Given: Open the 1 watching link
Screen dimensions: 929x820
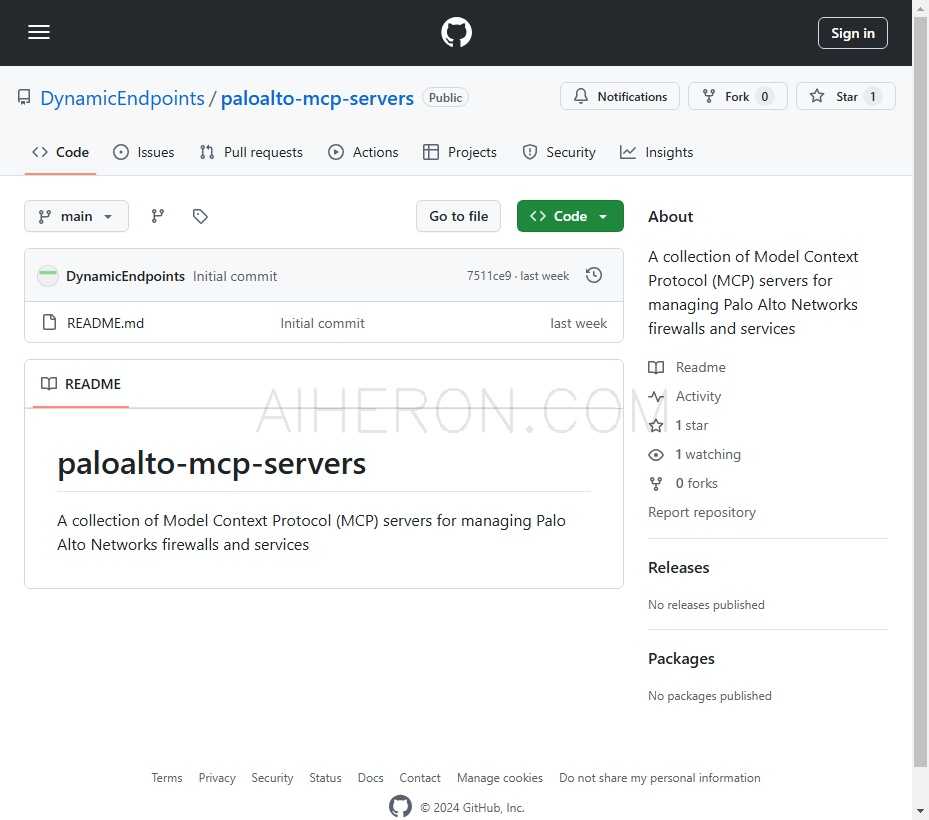Looking at the screenshot, I should coord(708,454).
